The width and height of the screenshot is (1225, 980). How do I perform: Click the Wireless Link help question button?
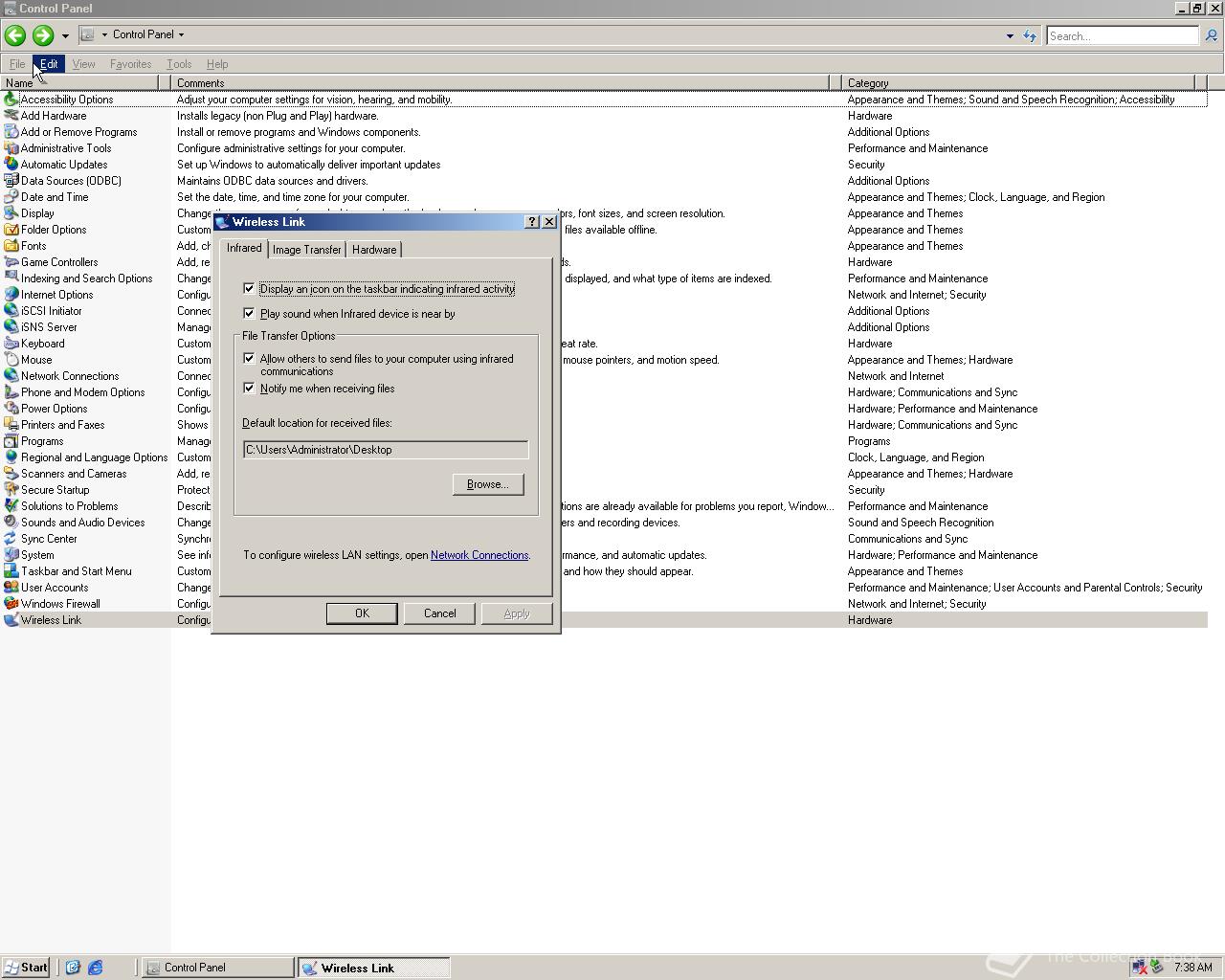pos(532,221)
